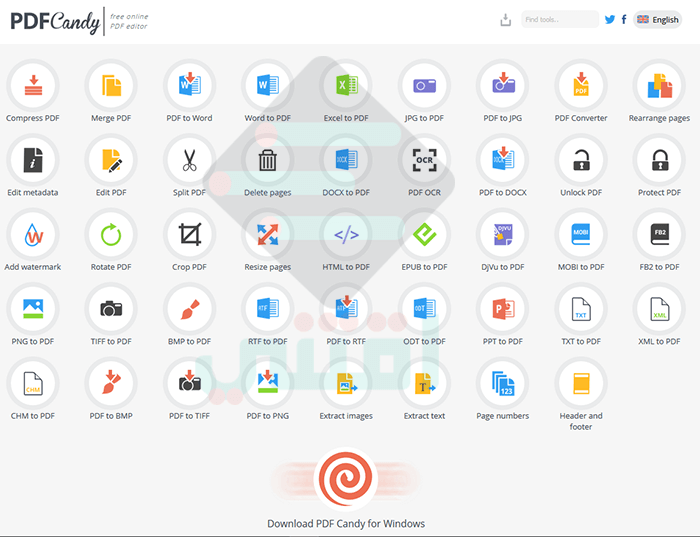Open the FB2 to PDF icon

pos(660,234)
